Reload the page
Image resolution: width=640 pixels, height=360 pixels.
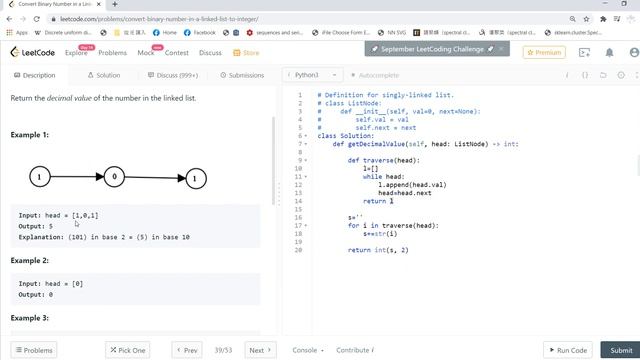(37, 19)
